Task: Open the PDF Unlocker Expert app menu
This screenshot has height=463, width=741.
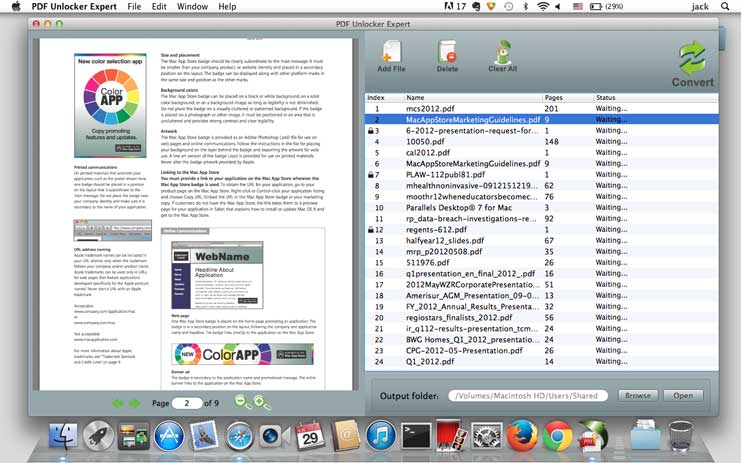Action: 74,7
